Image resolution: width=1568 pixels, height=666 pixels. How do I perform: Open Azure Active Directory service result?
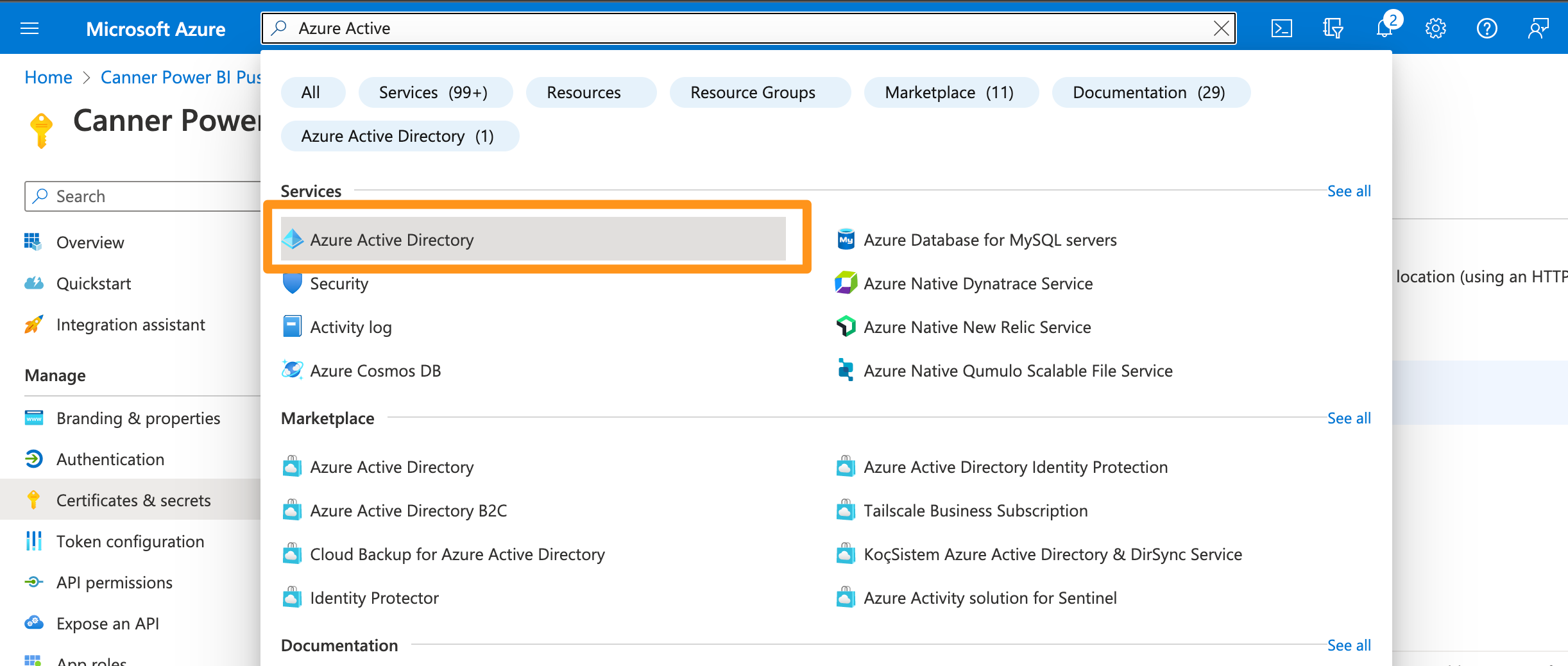(x=533, y=239)
